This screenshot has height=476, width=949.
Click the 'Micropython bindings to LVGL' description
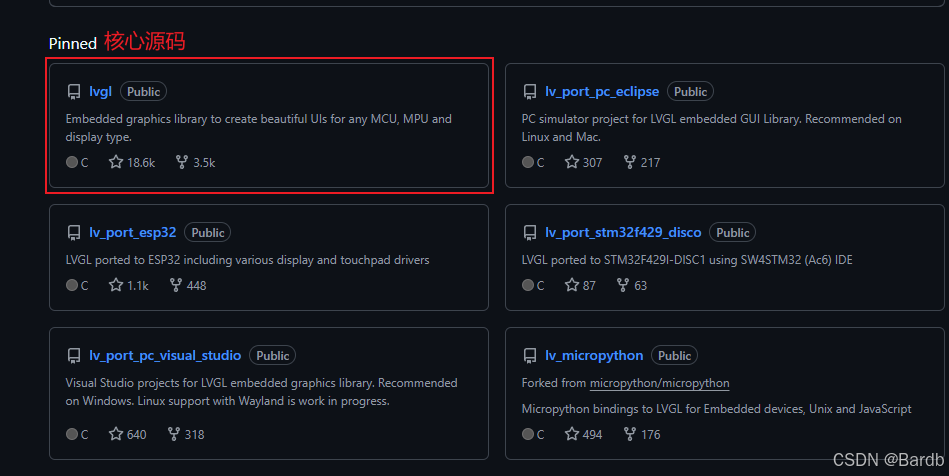717,409
